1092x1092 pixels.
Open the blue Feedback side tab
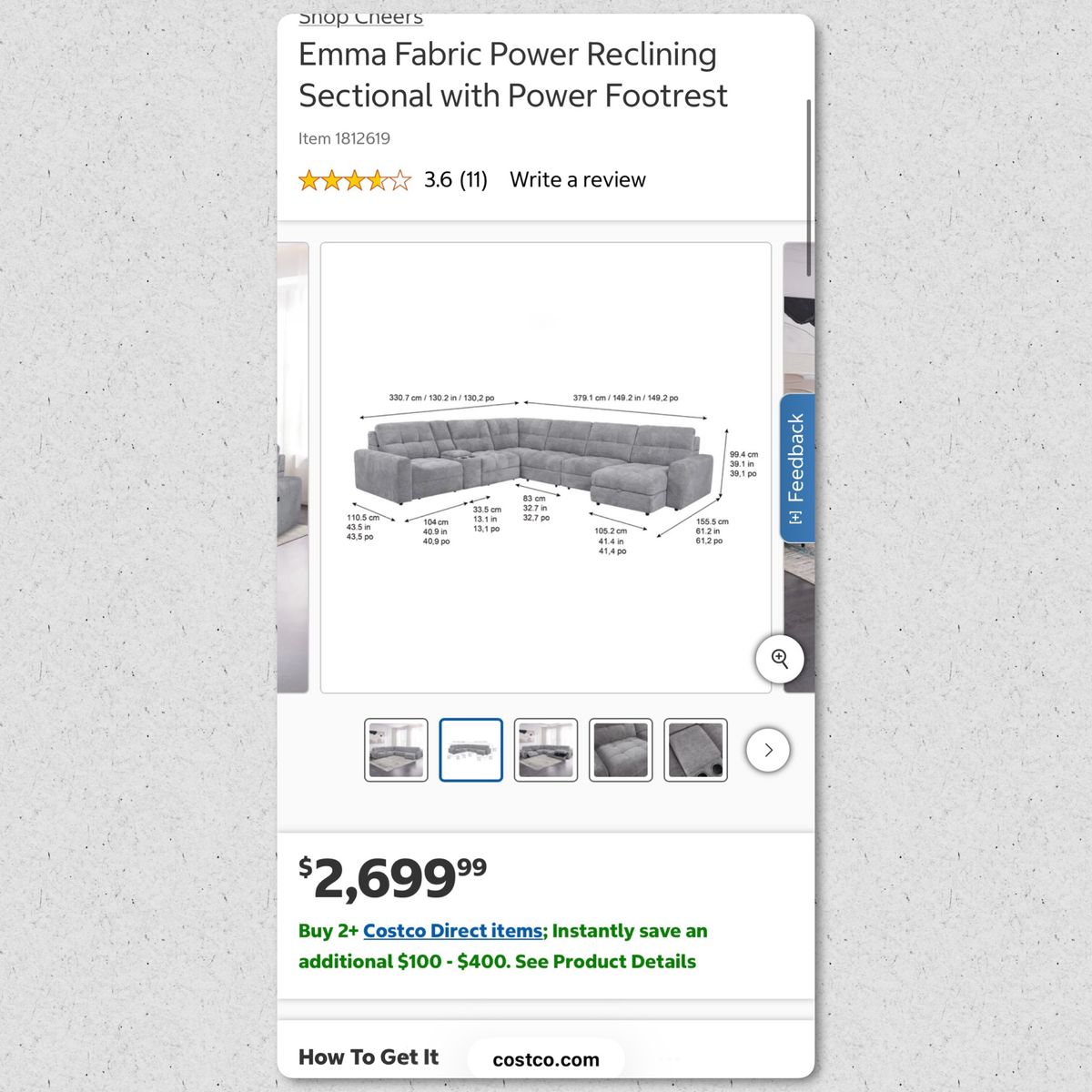[796, 468]
